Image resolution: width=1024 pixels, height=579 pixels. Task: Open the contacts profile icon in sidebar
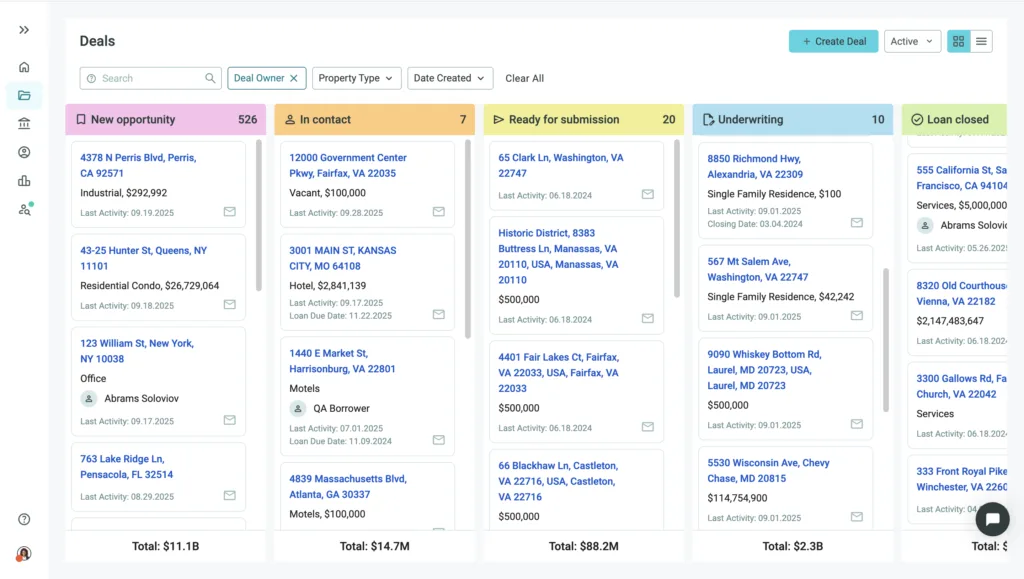click(x=22, y=151)
